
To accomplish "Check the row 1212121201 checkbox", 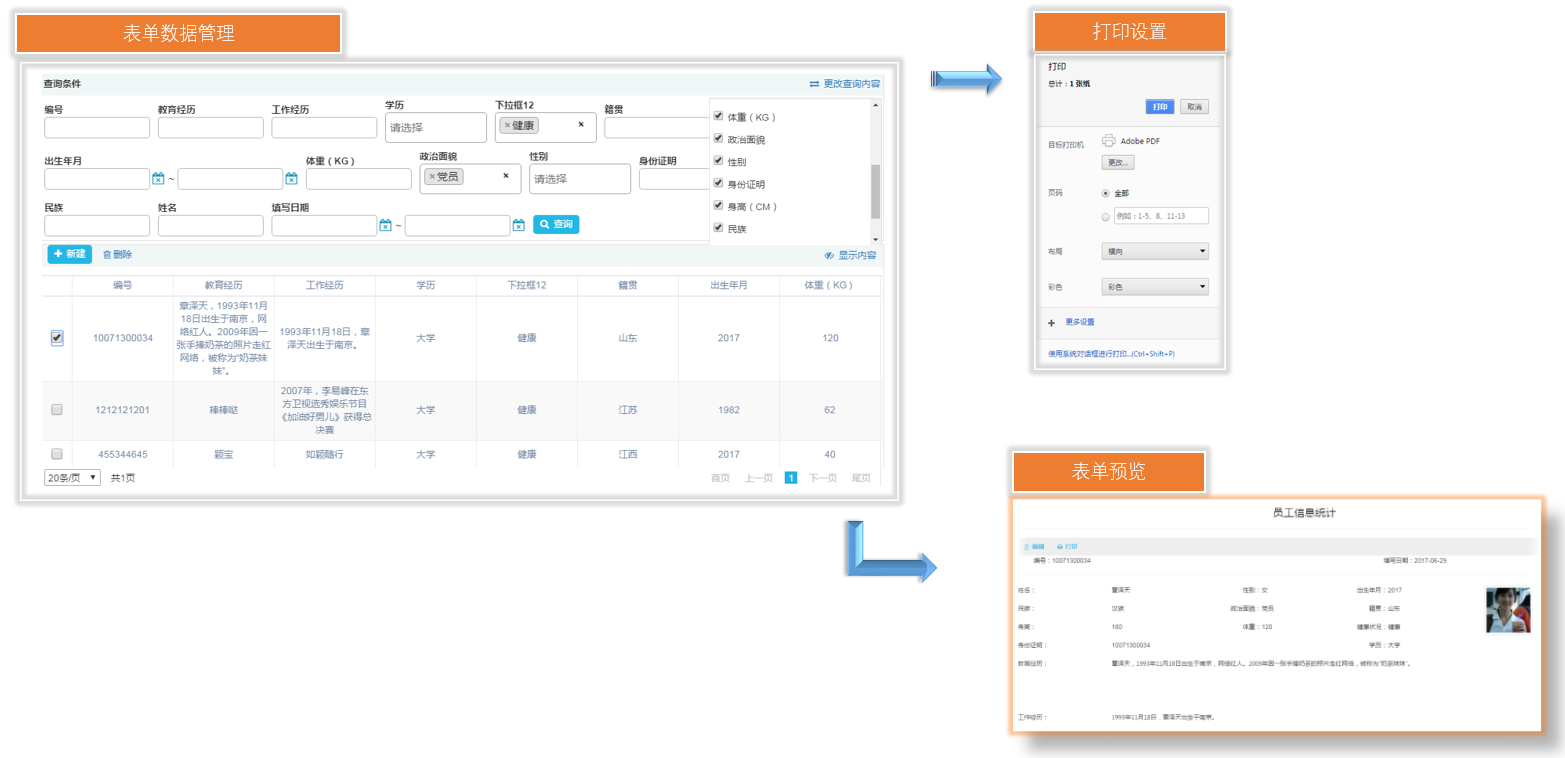I will [57, 409].
